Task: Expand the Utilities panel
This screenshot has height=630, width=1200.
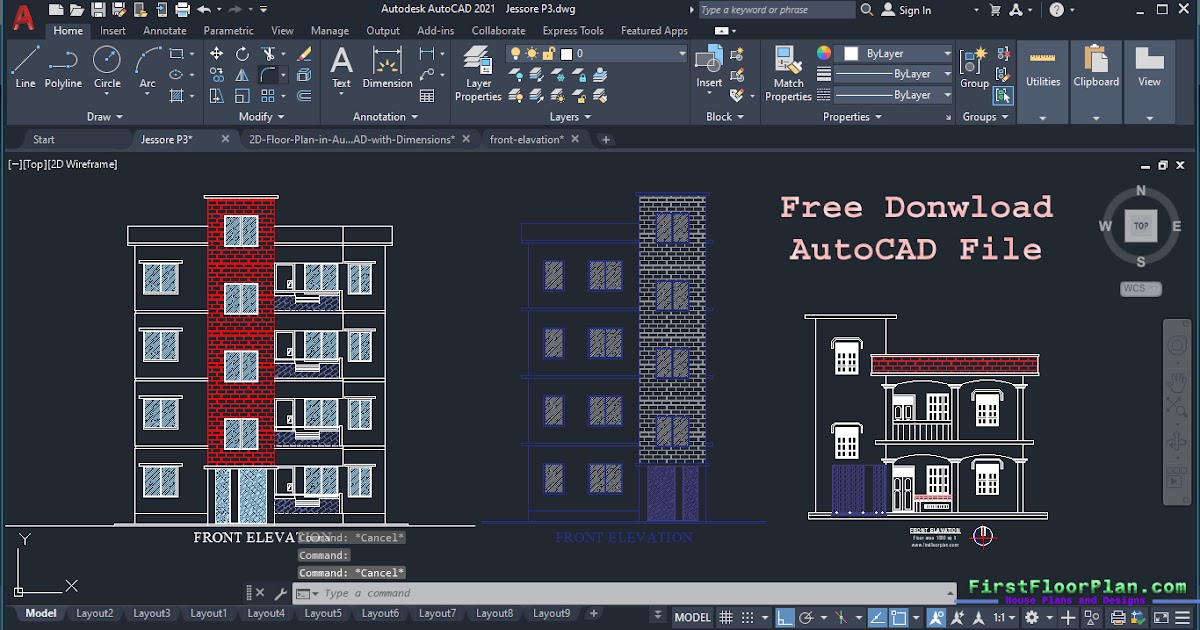Action: pyautogui.click(x=1043, y=117)
